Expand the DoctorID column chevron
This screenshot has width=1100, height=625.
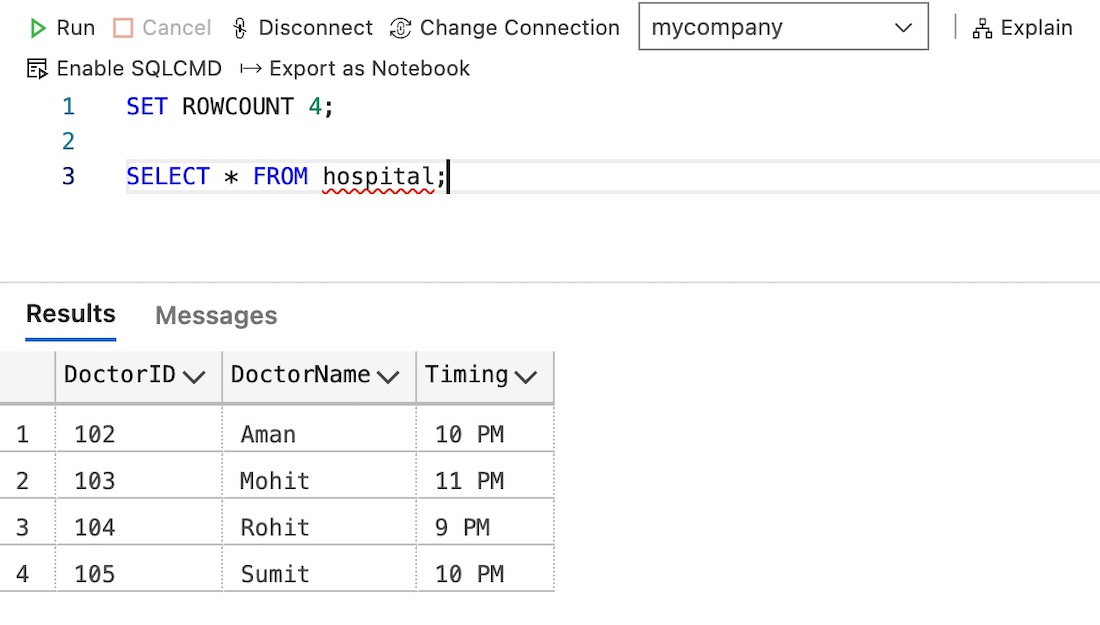194,377
